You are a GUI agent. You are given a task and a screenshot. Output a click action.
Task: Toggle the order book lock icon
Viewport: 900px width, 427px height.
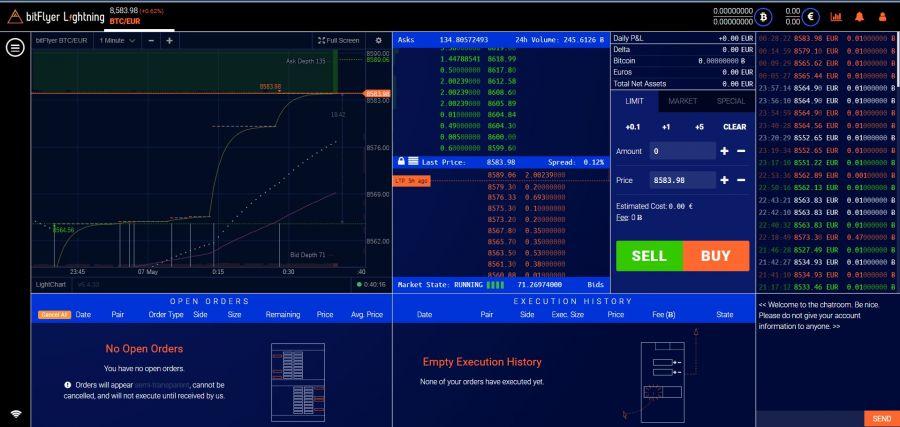(x=402, y=162)
